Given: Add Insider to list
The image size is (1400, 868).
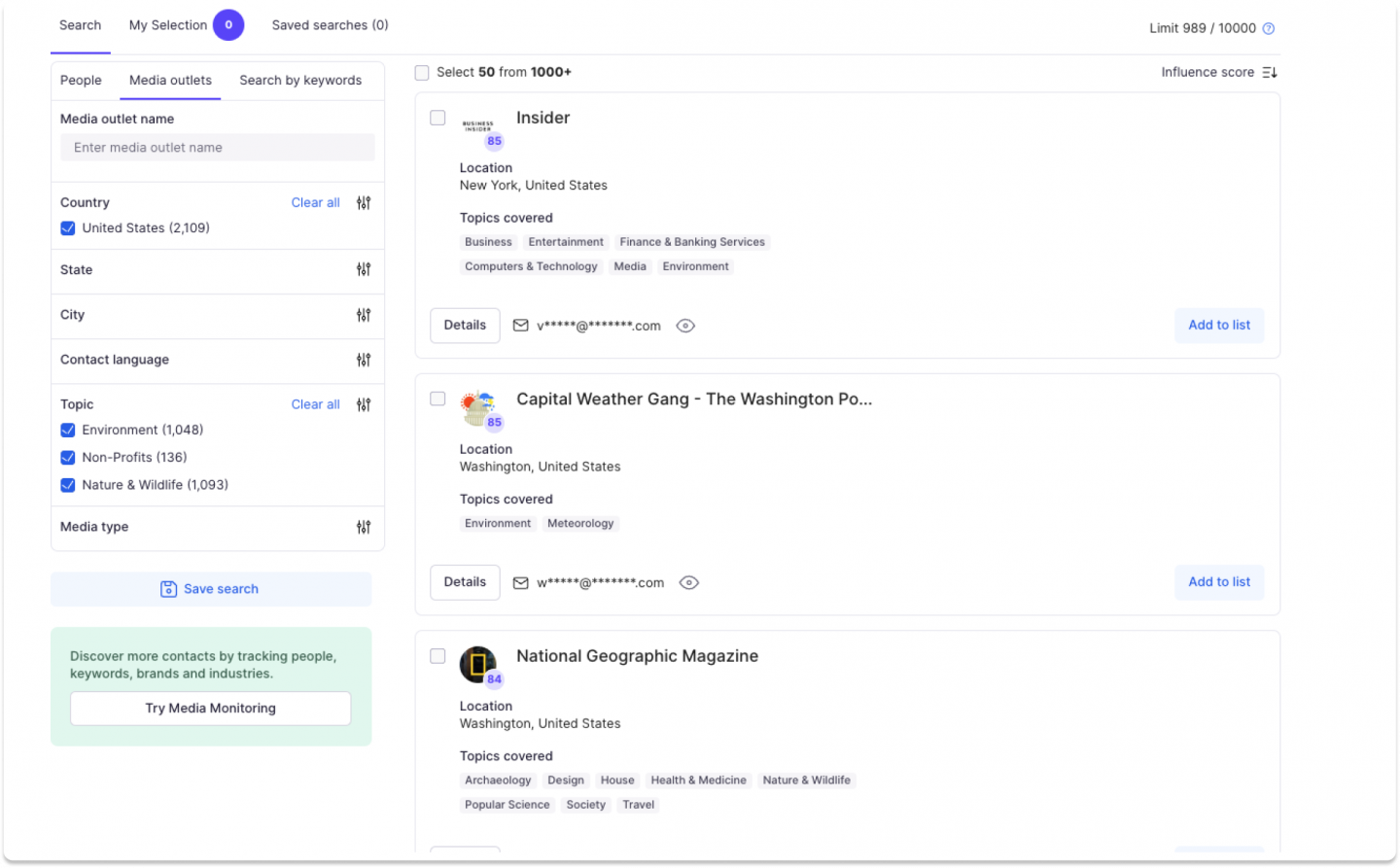Looking at the screenshot, I should tap(1218, 326).
